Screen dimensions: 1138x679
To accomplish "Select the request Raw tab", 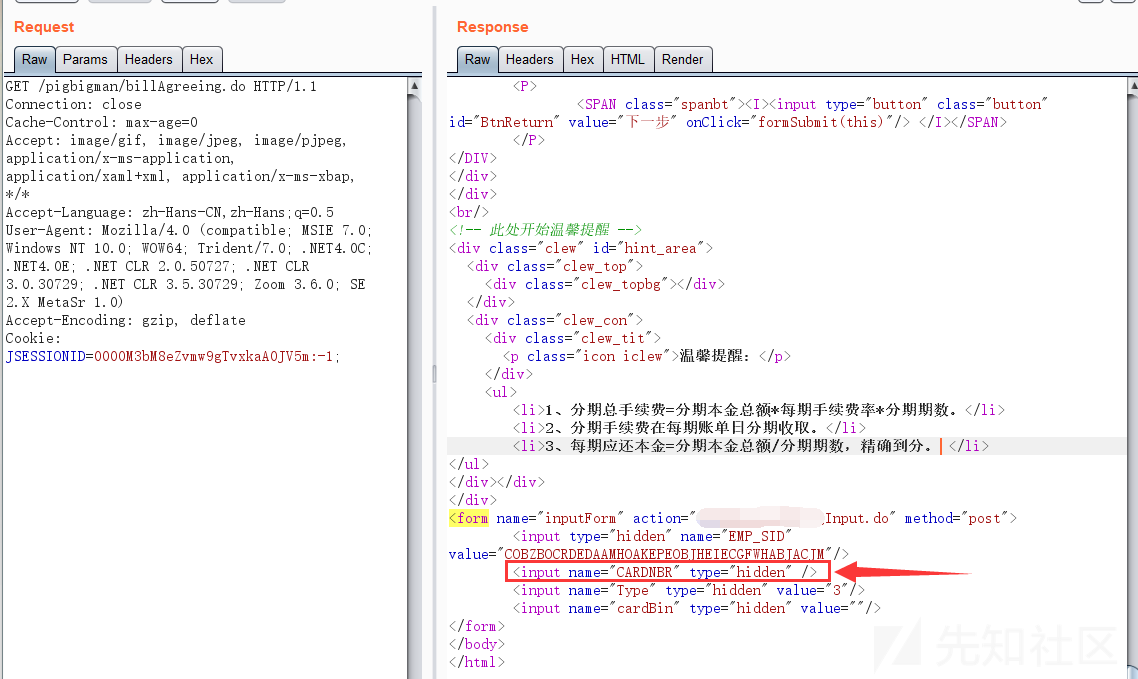I will click(x=35, y=59).
